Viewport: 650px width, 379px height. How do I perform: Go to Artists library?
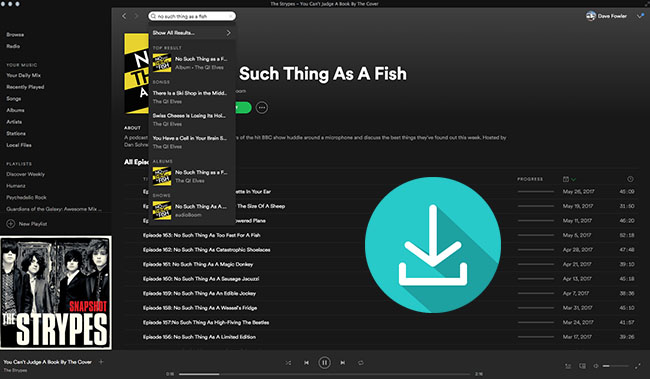tap(14, 122)
